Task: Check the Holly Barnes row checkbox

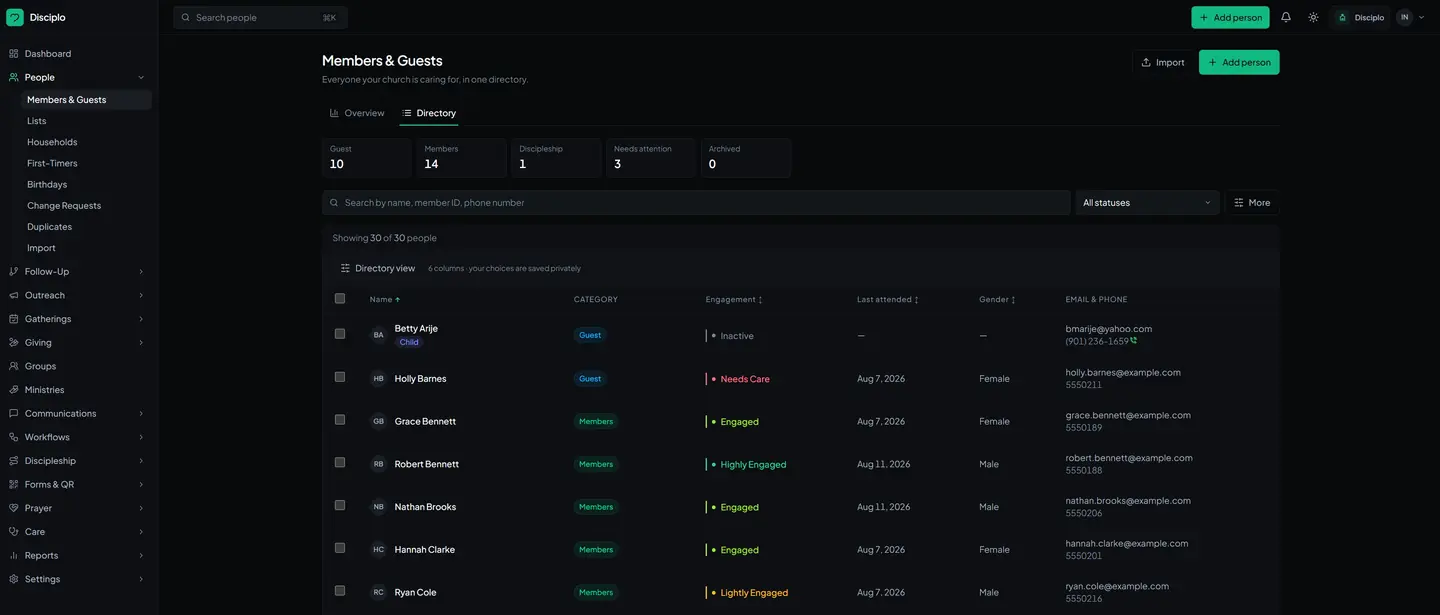Action: click(x=340, y=377)
